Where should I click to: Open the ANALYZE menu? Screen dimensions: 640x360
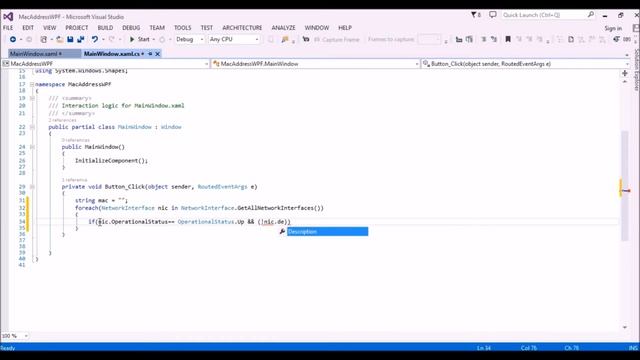coord(283,28)
